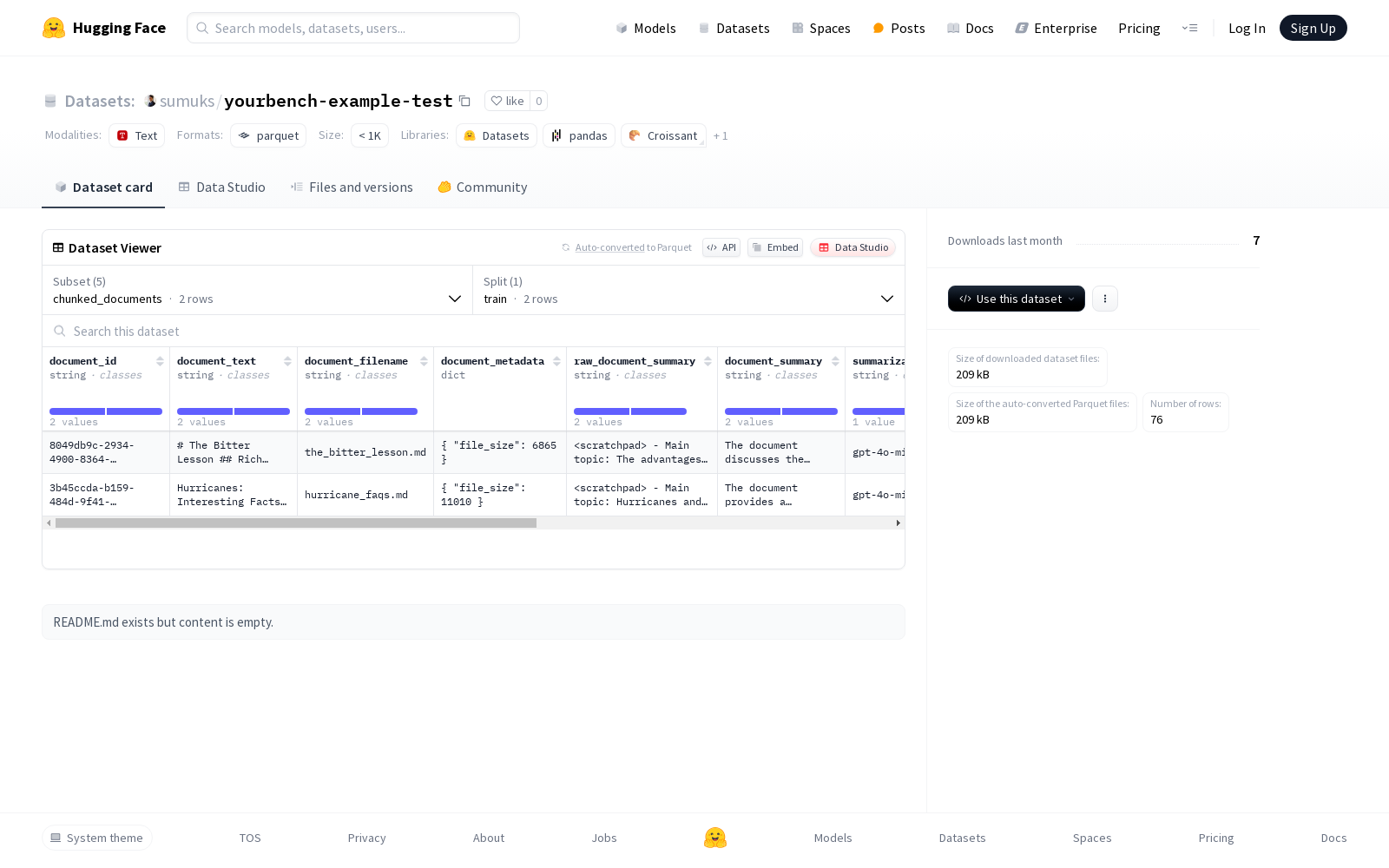Show the +1 more libraries
Screen dimensions: 1389x868
pyautogui.click(x=721, y=135)
